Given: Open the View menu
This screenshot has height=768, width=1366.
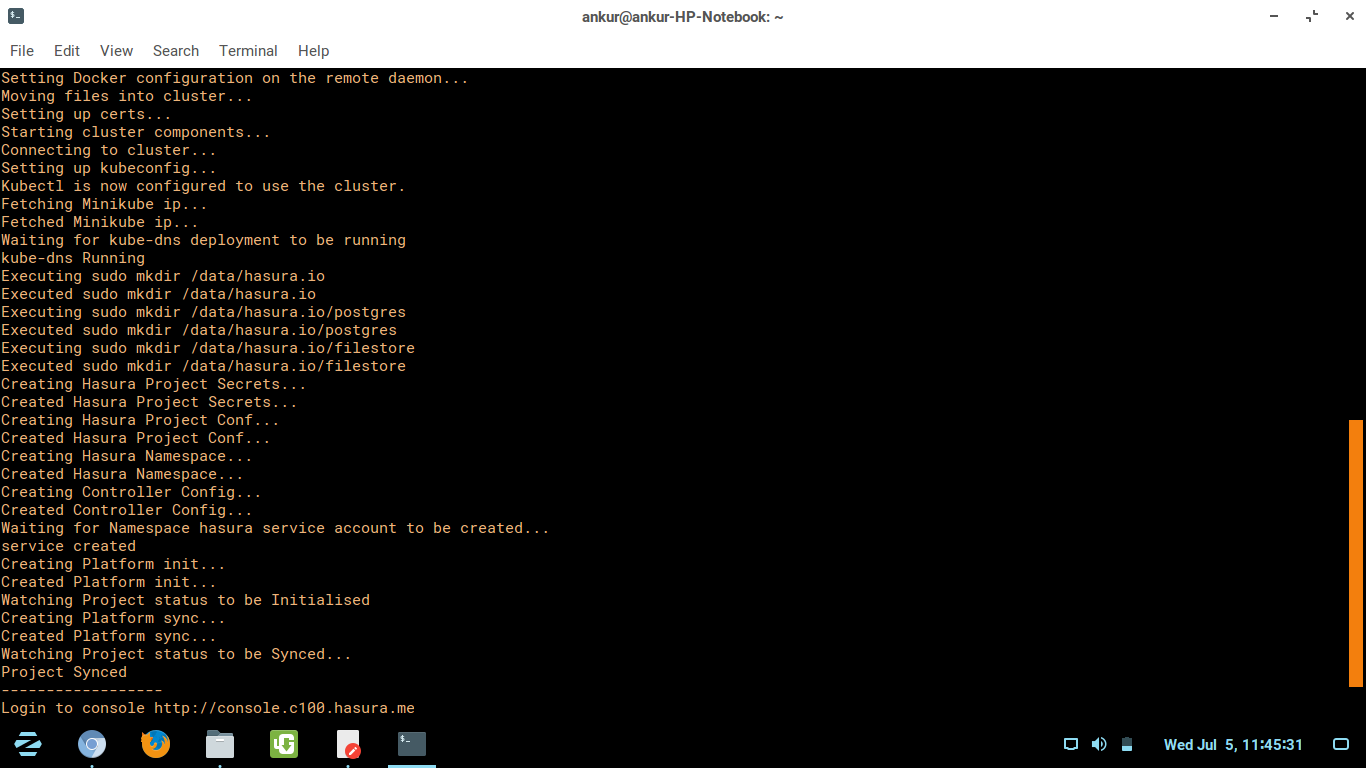Looking at the screenshot, I should point(116,51).
